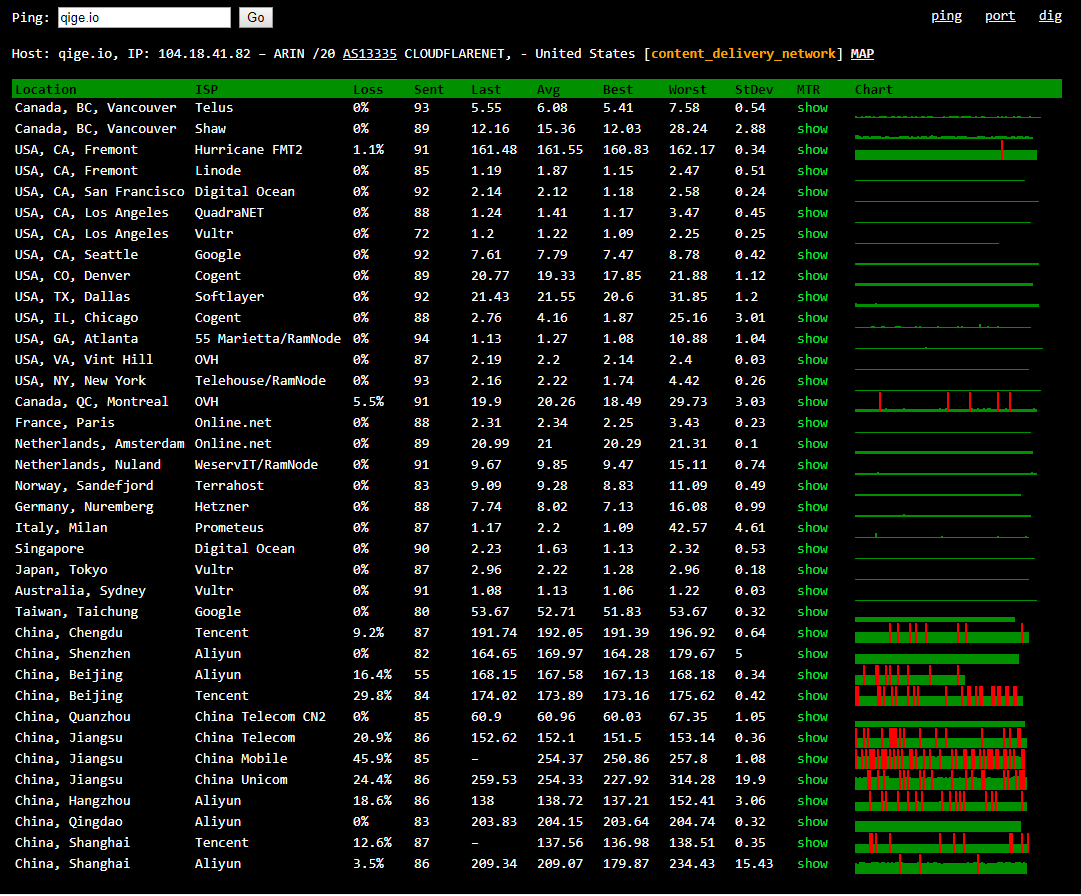Show MTR for Seattle Google row
Screen dimensions: 1081x896
tap(812, 255)
